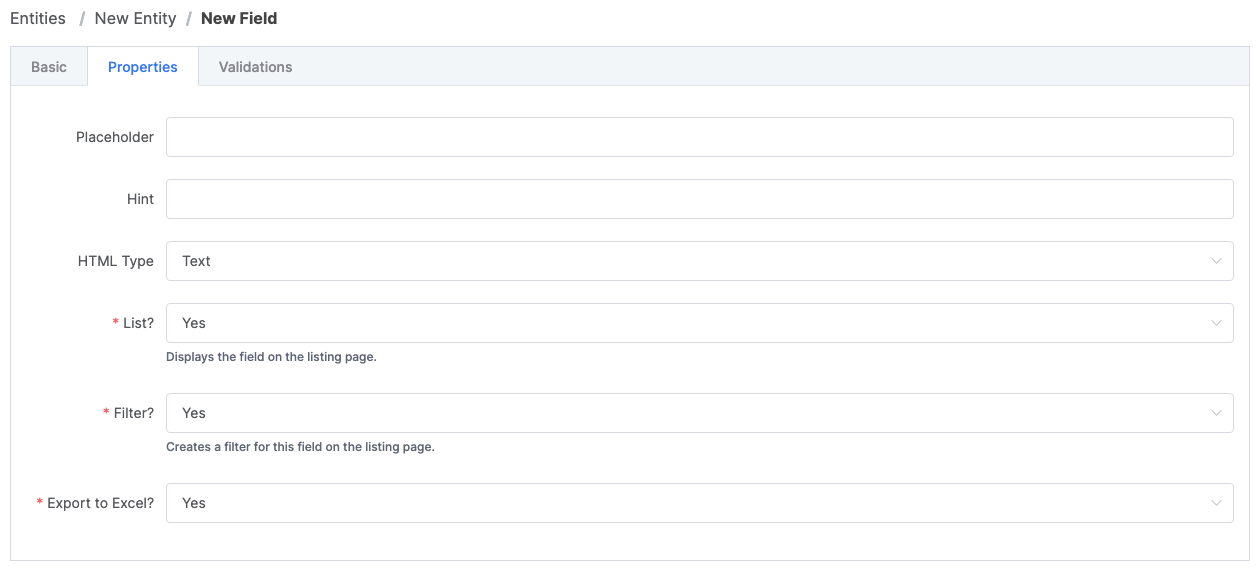Focus the Hint text input
The height and width of the screenshot is (568, 1258).
click(699, 199)
